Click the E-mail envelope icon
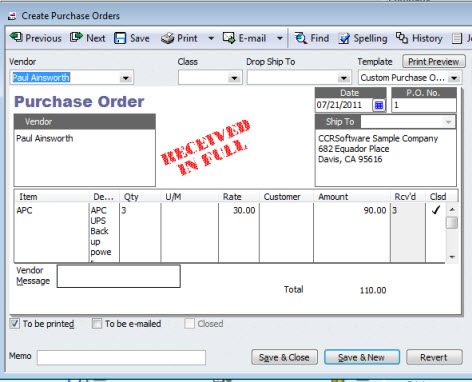This screenshot has height=382, width=472. click(229, 38)
